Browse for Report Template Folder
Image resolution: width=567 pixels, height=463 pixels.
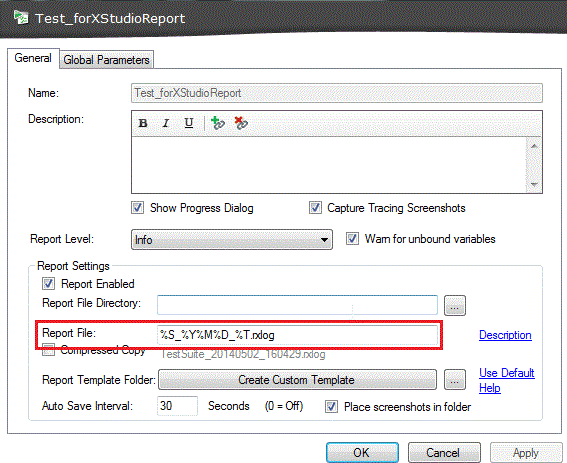pyautogui.click(x=455, y=380)
